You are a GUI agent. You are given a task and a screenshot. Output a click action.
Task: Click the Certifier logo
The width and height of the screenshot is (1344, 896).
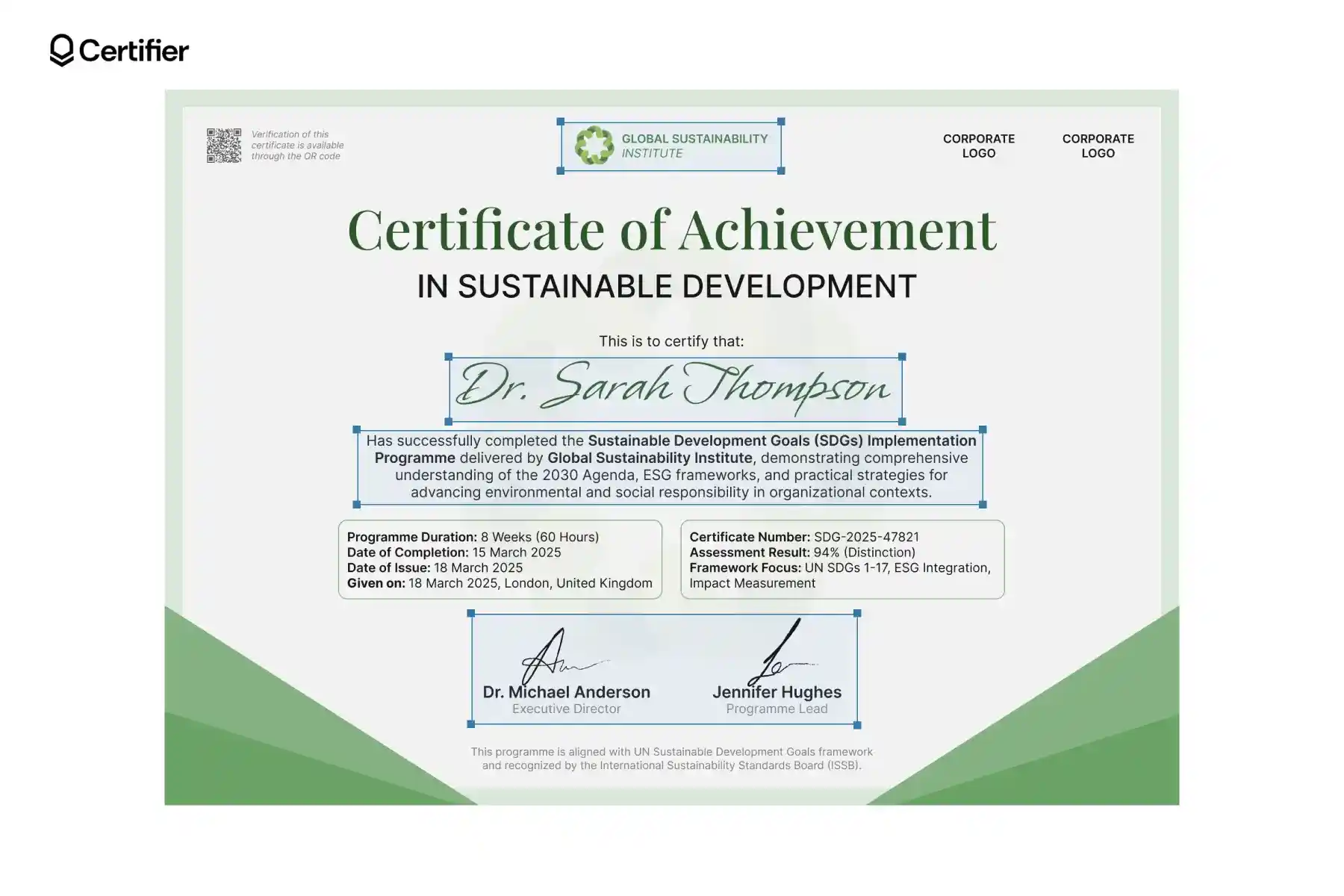coord(119,51)
